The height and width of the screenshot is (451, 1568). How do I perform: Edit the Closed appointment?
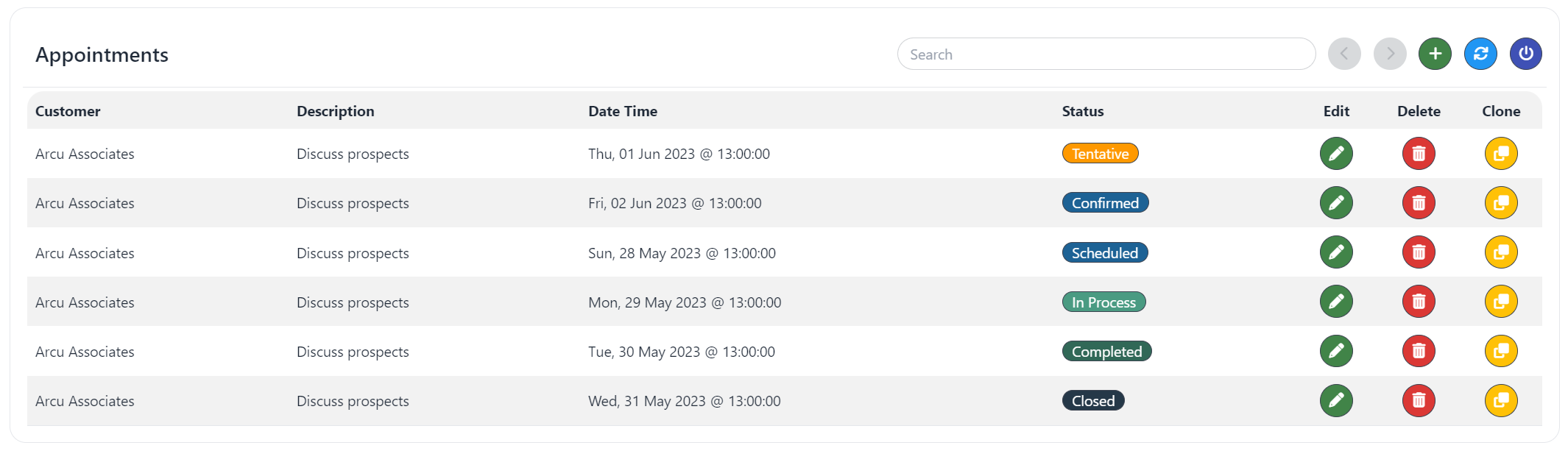click(1336, 401)
